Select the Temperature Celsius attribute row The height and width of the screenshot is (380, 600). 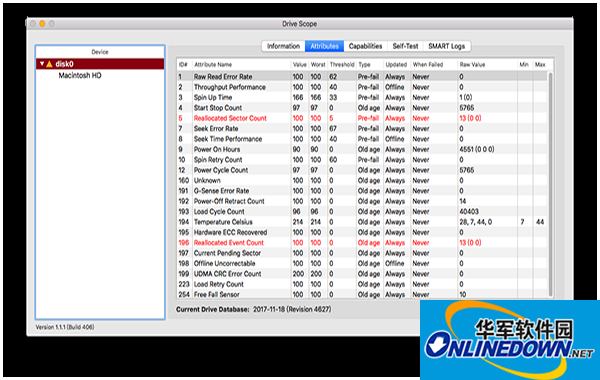[362, 222]
